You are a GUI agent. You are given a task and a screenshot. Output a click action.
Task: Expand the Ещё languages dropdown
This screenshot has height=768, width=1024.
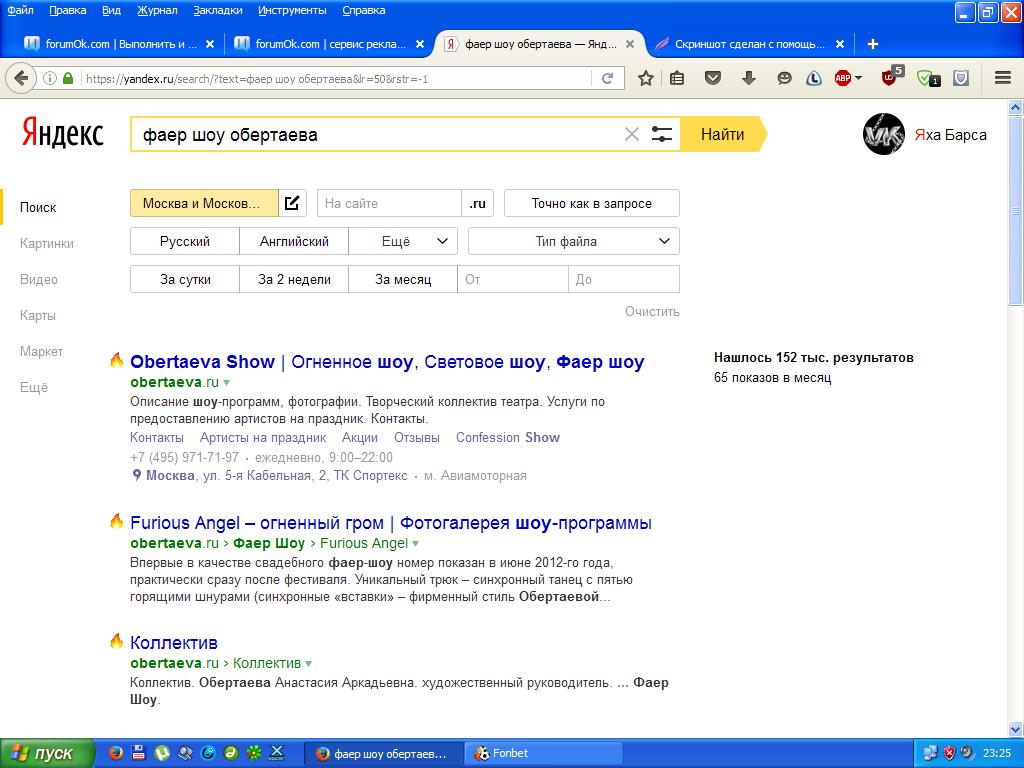(403, 241)
